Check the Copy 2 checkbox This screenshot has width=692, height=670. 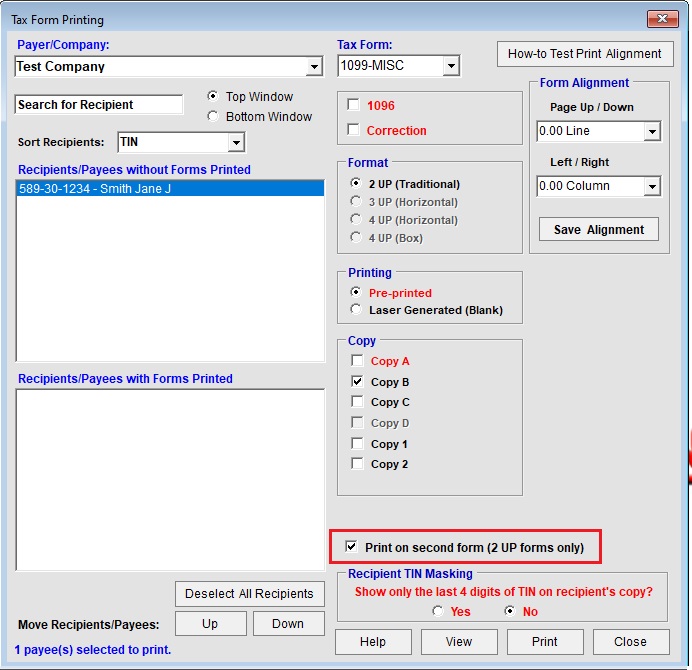tap(357, 463)
